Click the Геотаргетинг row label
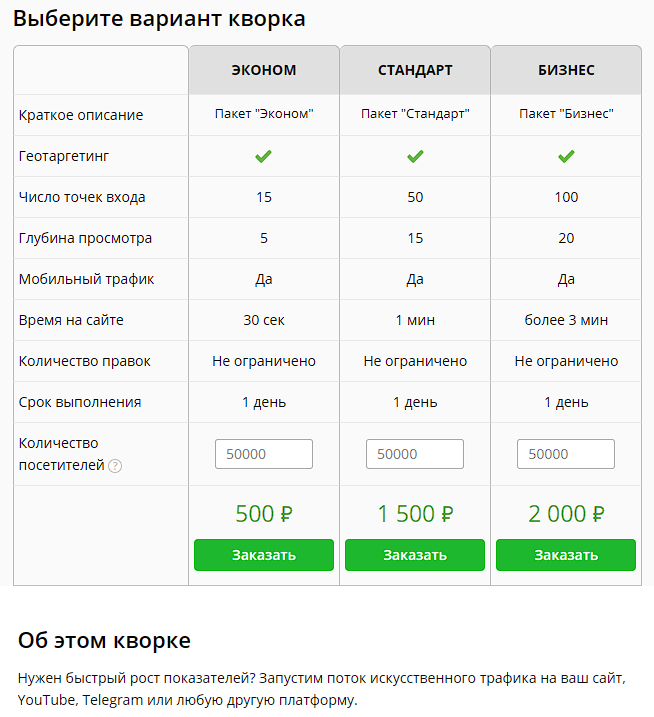The height and width of the screenshot is (717, 654). coord(62,156)
